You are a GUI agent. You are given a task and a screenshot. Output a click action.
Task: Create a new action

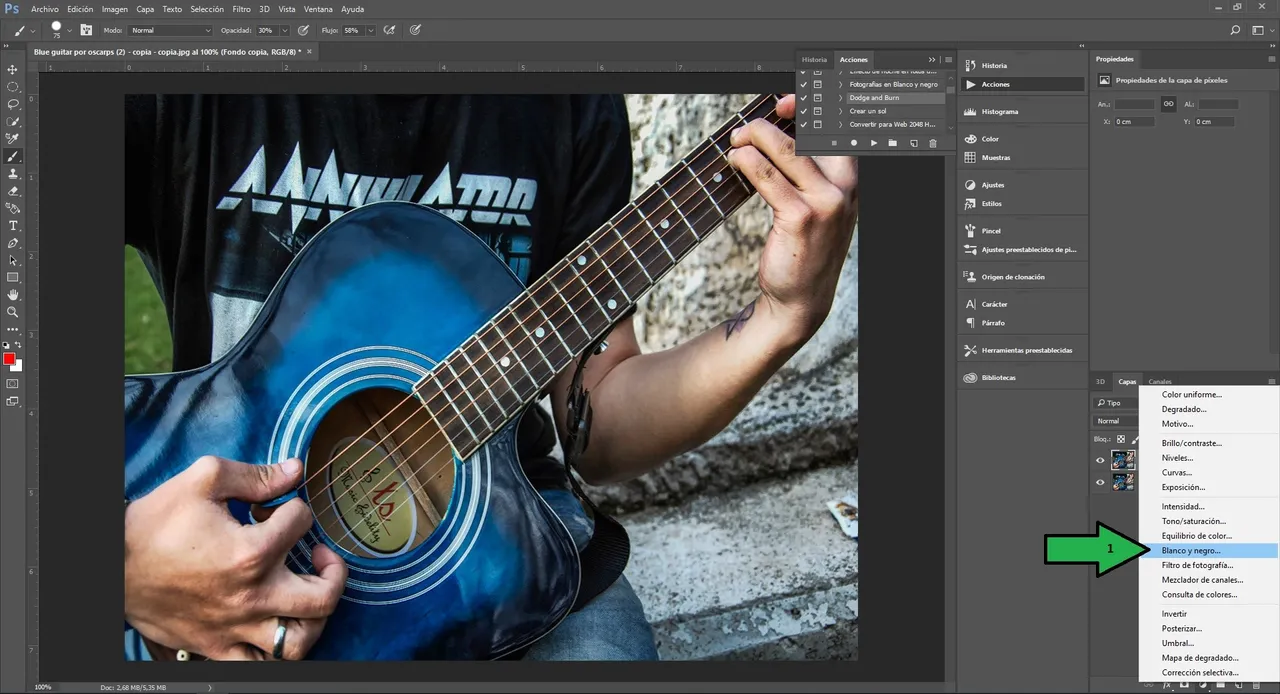[x=913, y=143]
